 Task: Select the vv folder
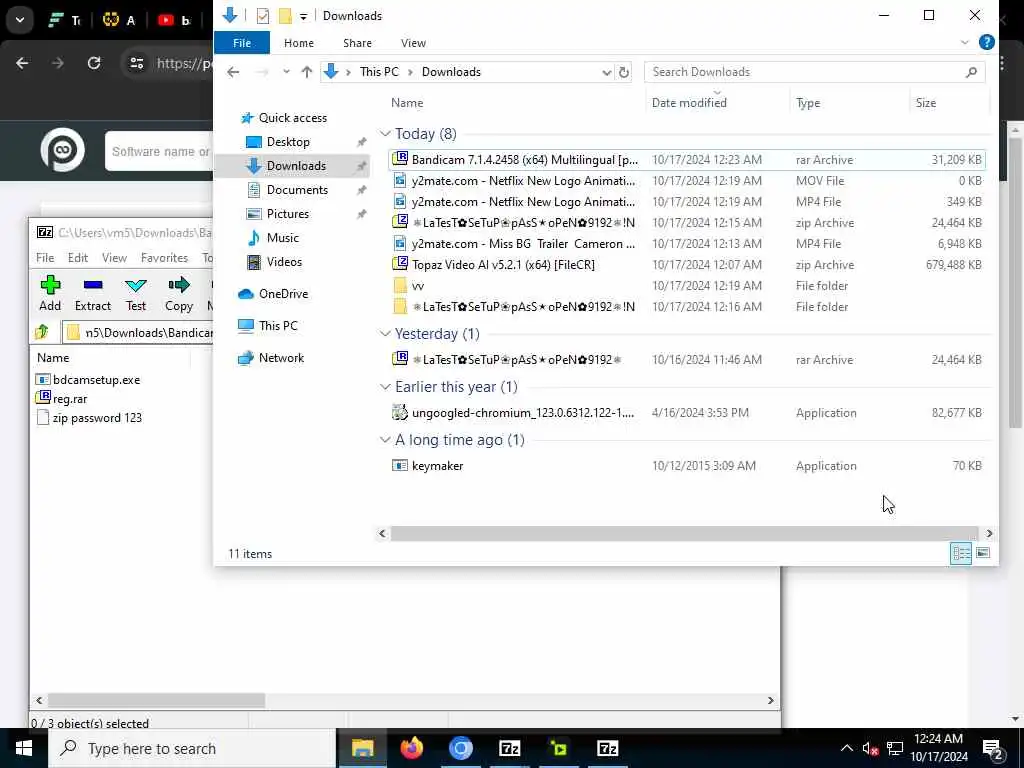coord(686,286)
